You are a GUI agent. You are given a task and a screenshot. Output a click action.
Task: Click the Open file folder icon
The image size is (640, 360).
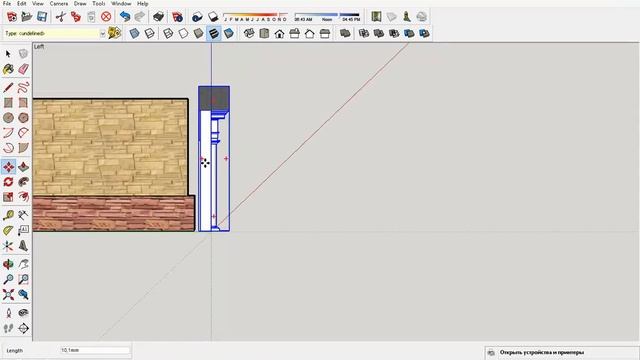(27, 17)
